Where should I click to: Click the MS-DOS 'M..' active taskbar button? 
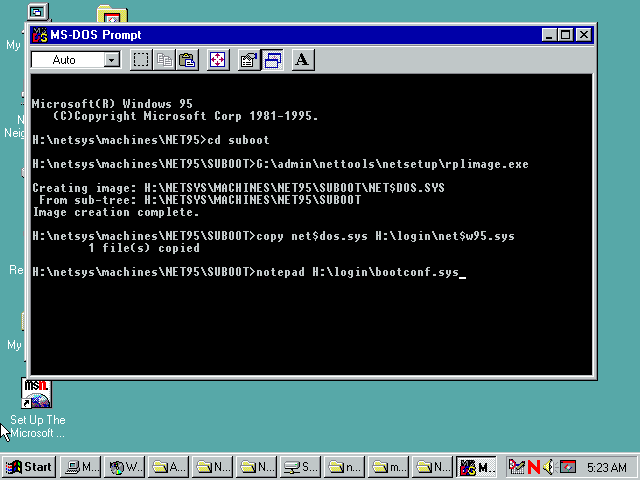476,467
